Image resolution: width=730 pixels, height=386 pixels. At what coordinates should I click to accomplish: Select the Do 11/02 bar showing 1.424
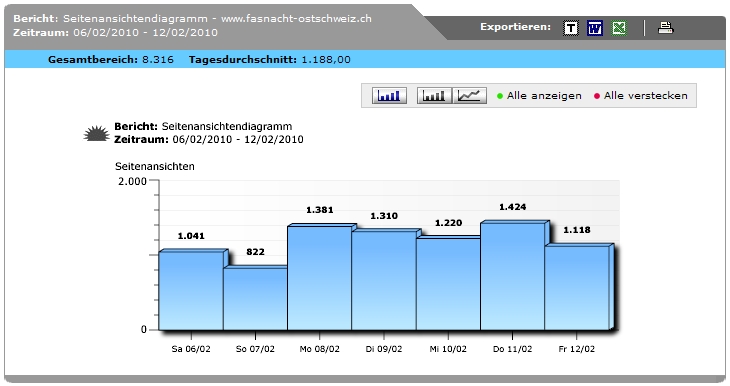coord(512,277)
